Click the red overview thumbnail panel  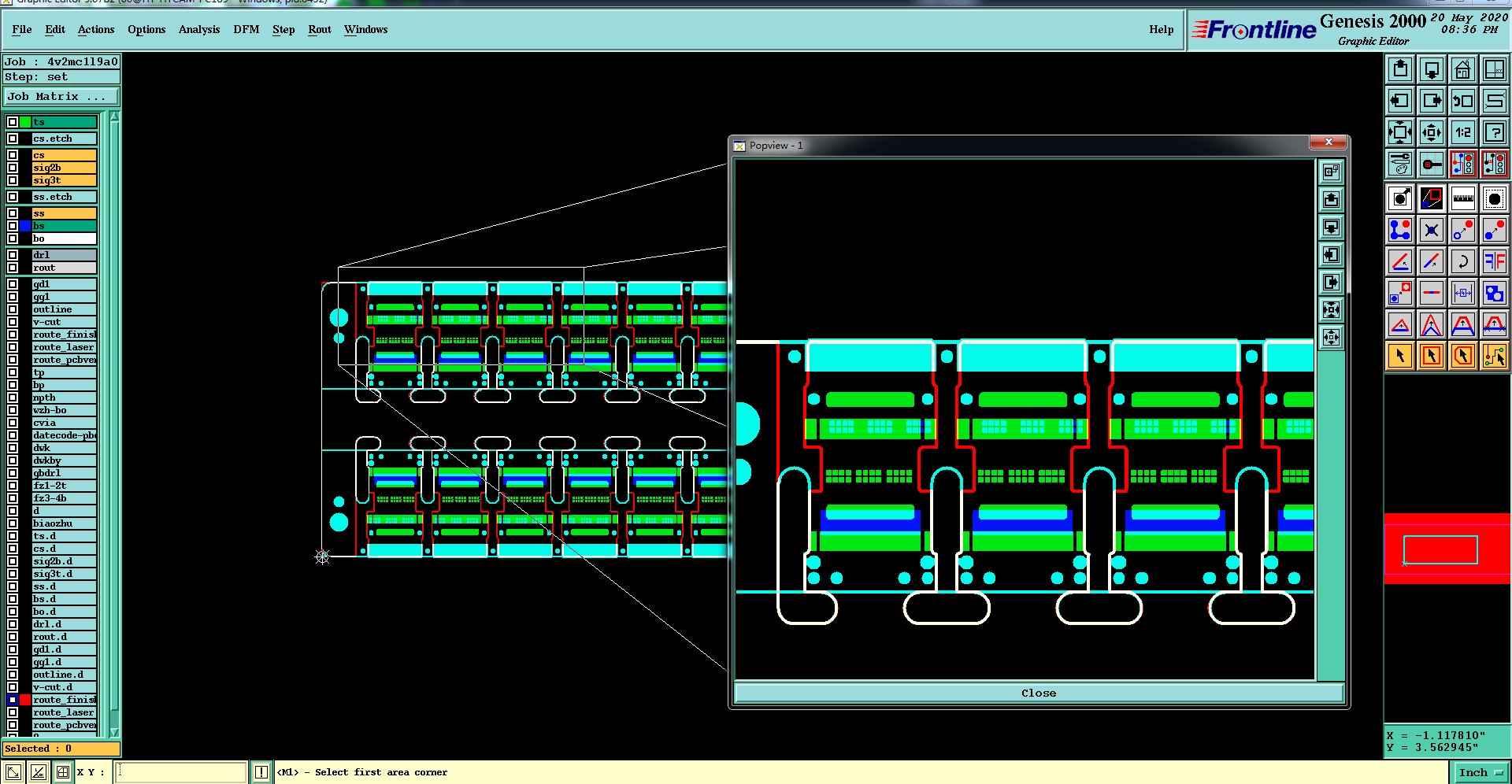(1447, 549)
